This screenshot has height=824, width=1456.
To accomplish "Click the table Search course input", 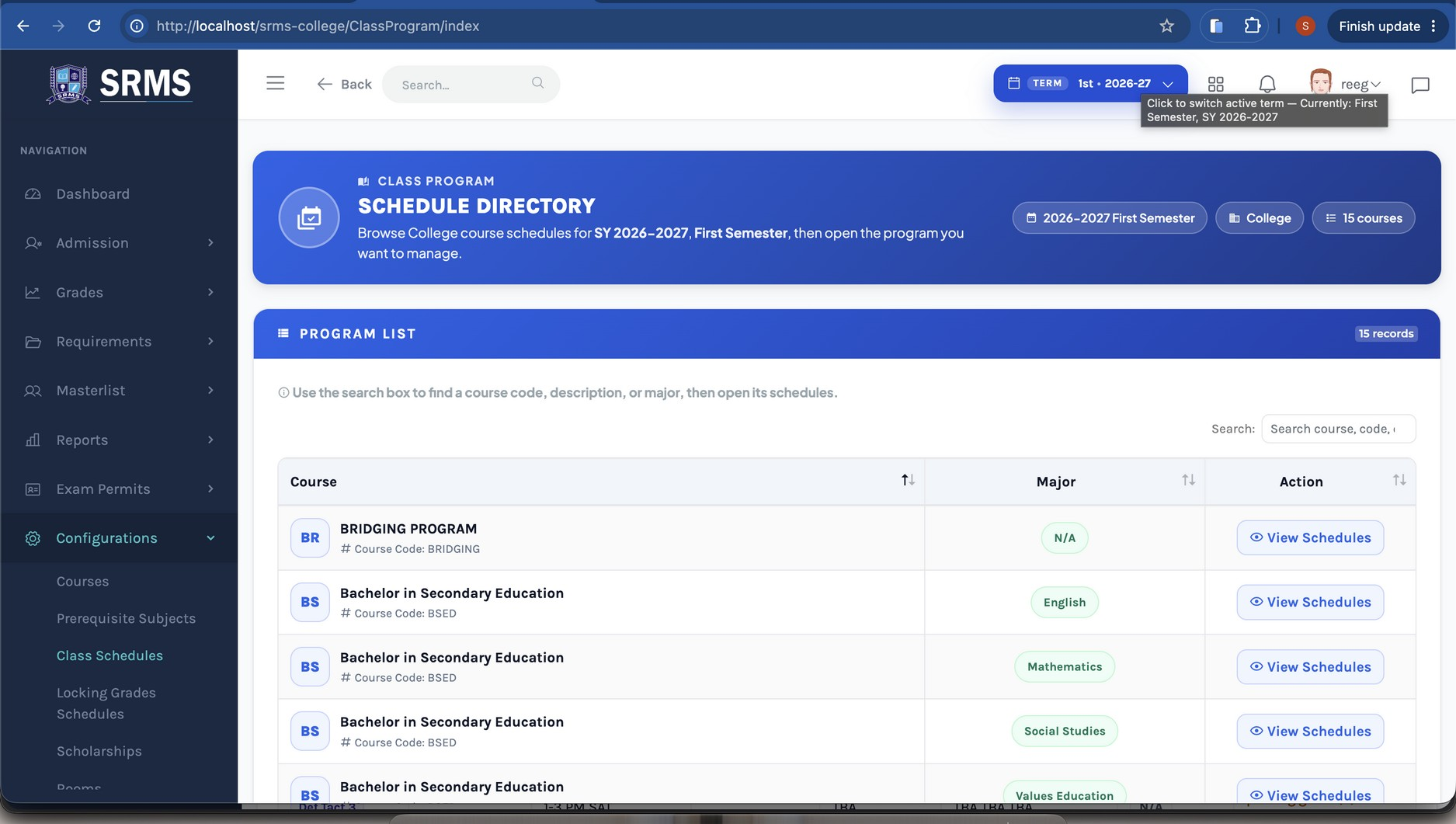I will pyautogui.click(x=1339, y=429).
